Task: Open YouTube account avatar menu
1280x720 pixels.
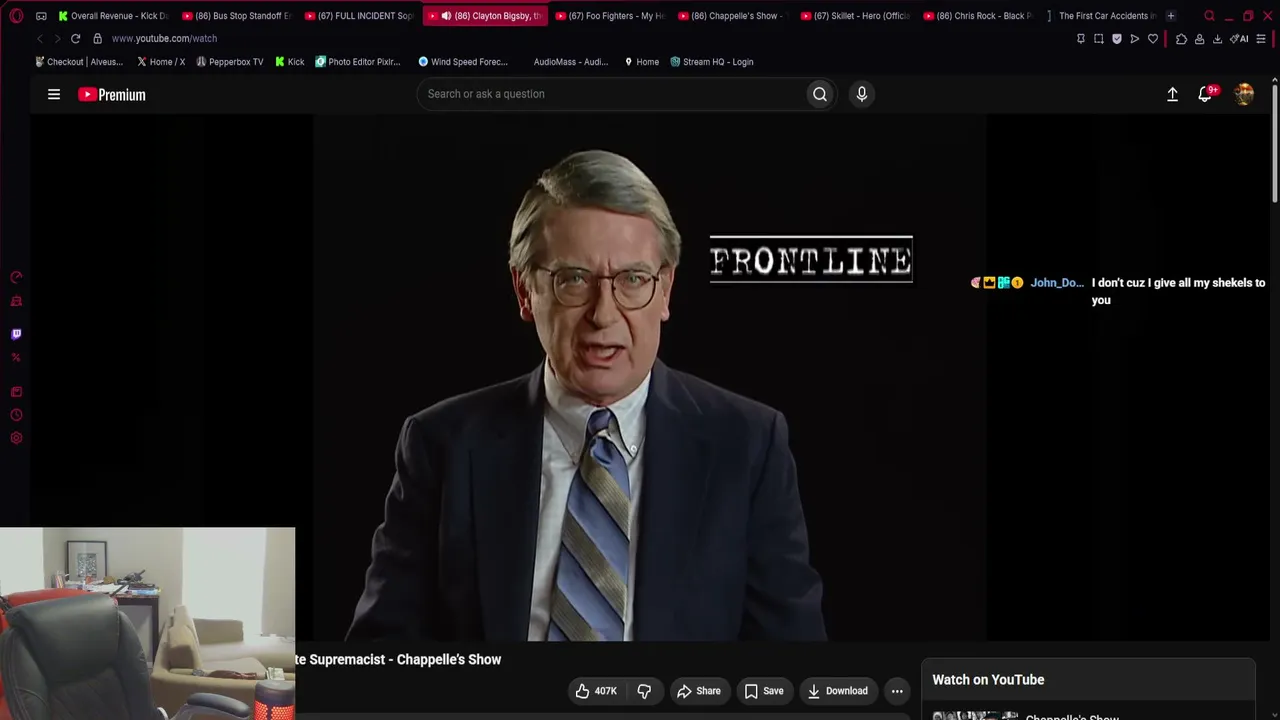Action: (x=1244, y=94)
